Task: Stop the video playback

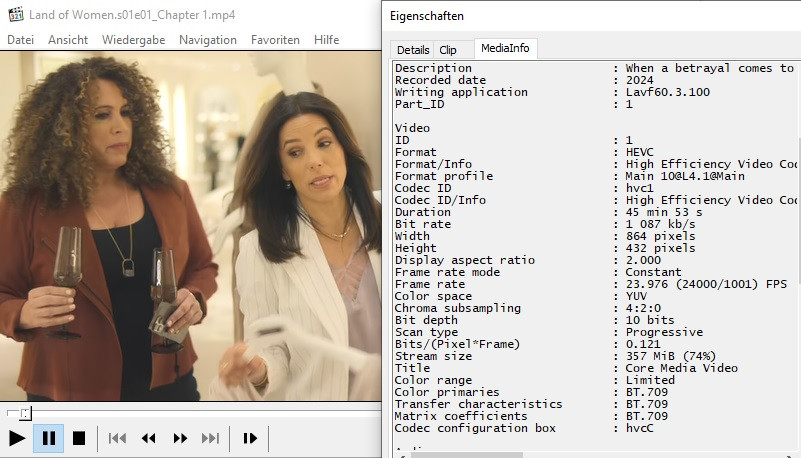Action: click(79, 438)
